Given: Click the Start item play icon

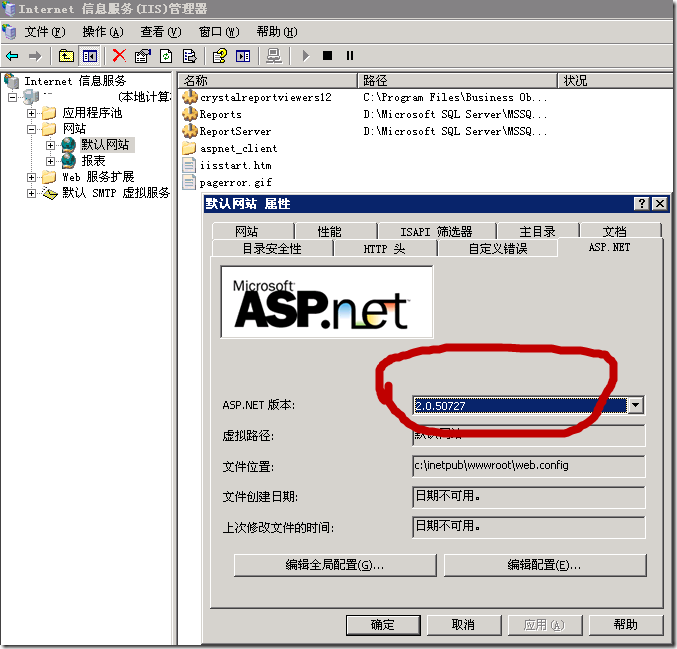Looking at the screenshot, I should click(x=306, y=56).
